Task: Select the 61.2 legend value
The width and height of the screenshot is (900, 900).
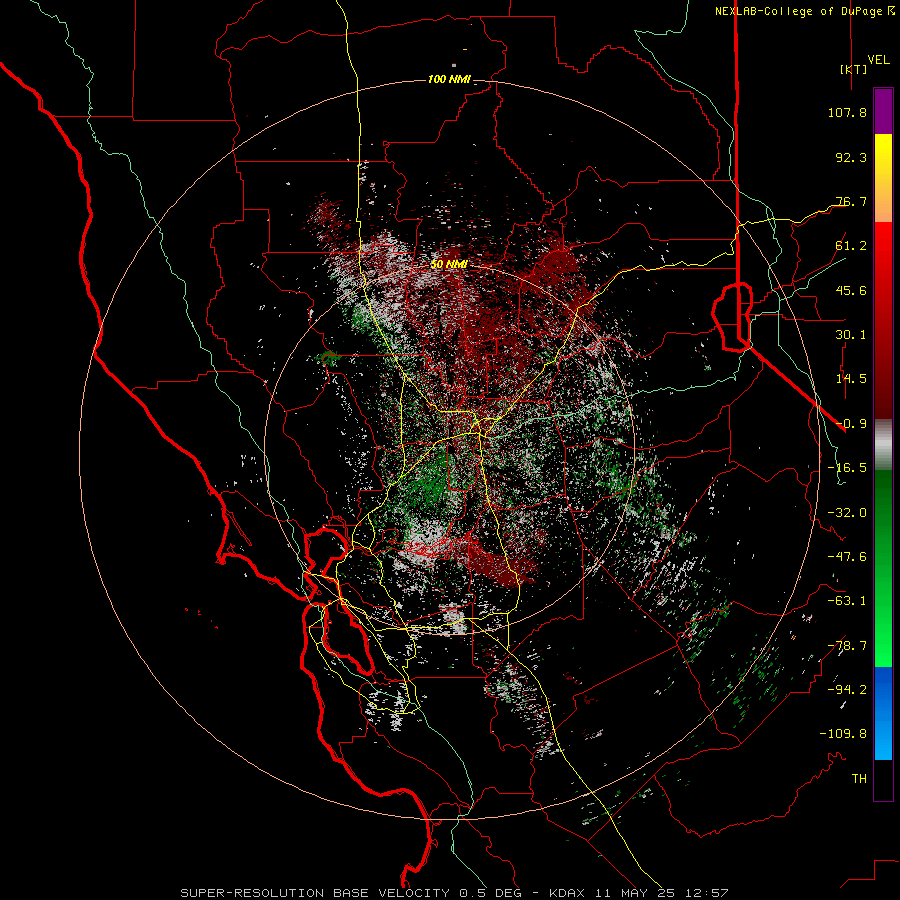Action: coord(851,246)
